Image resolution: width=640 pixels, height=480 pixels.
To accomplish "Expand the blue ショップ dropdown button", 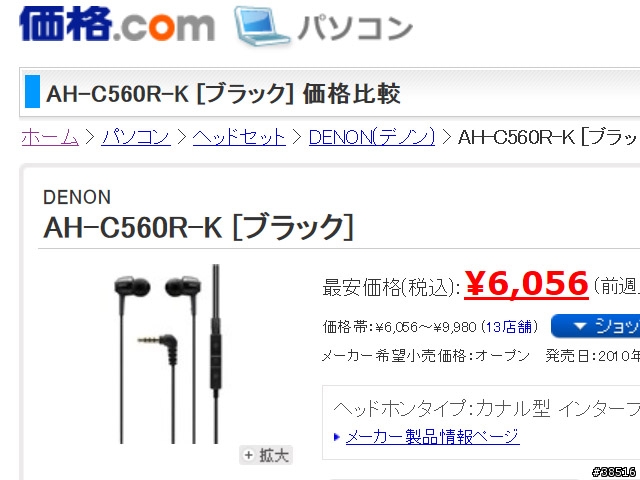I will (596, 326).
